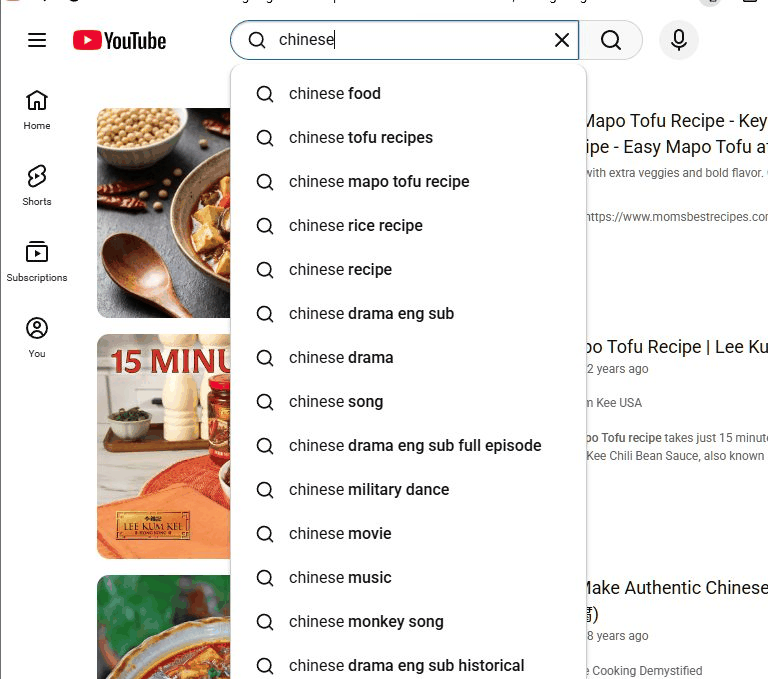Click the magnifier icon beside chinese rice recipe

[265, 226]
